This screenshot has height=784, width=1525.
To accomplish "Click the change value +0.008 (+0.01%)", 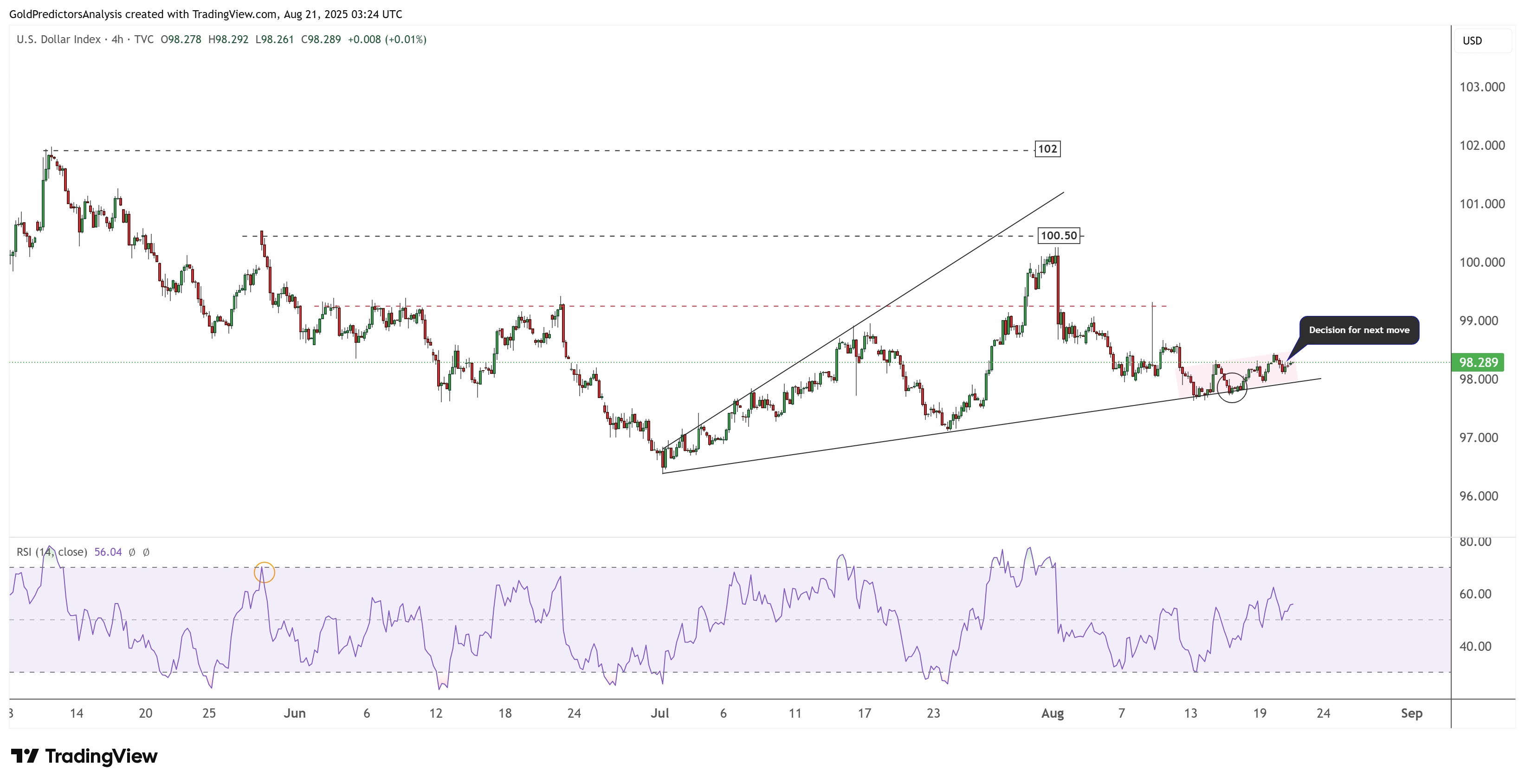I will coord(387,39).
